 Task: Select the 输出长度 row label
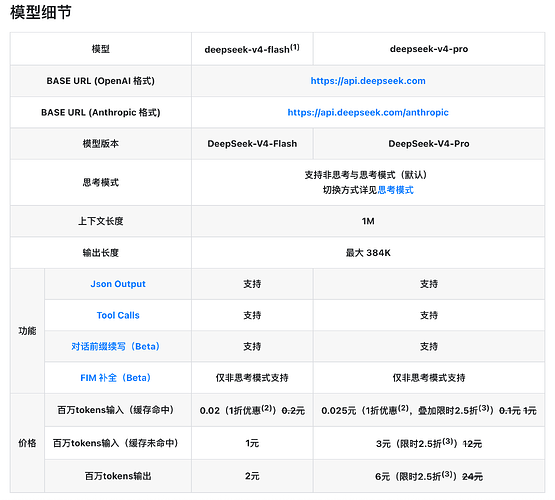pyautogui.click(x=101, y=253)
